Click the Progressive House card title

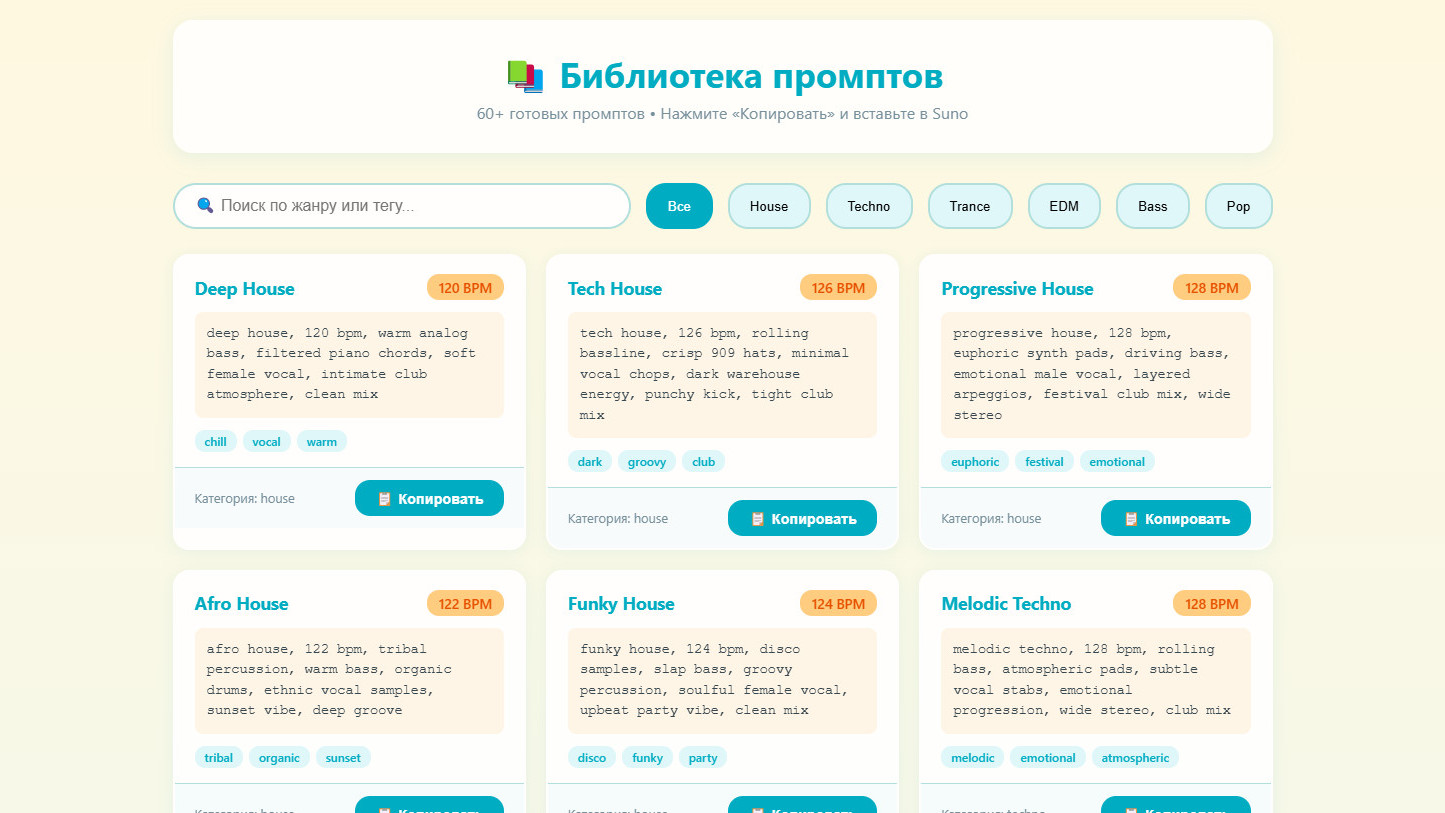tap(1017, 289)
